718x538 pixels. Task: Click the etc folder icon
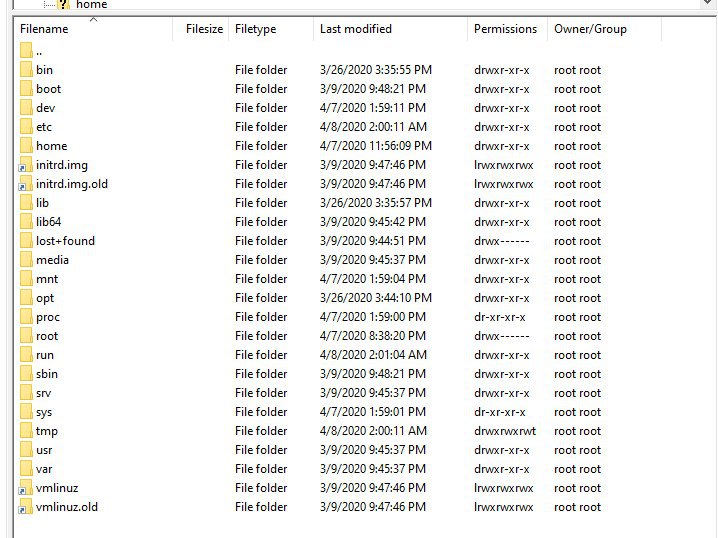tap(26, 127)
